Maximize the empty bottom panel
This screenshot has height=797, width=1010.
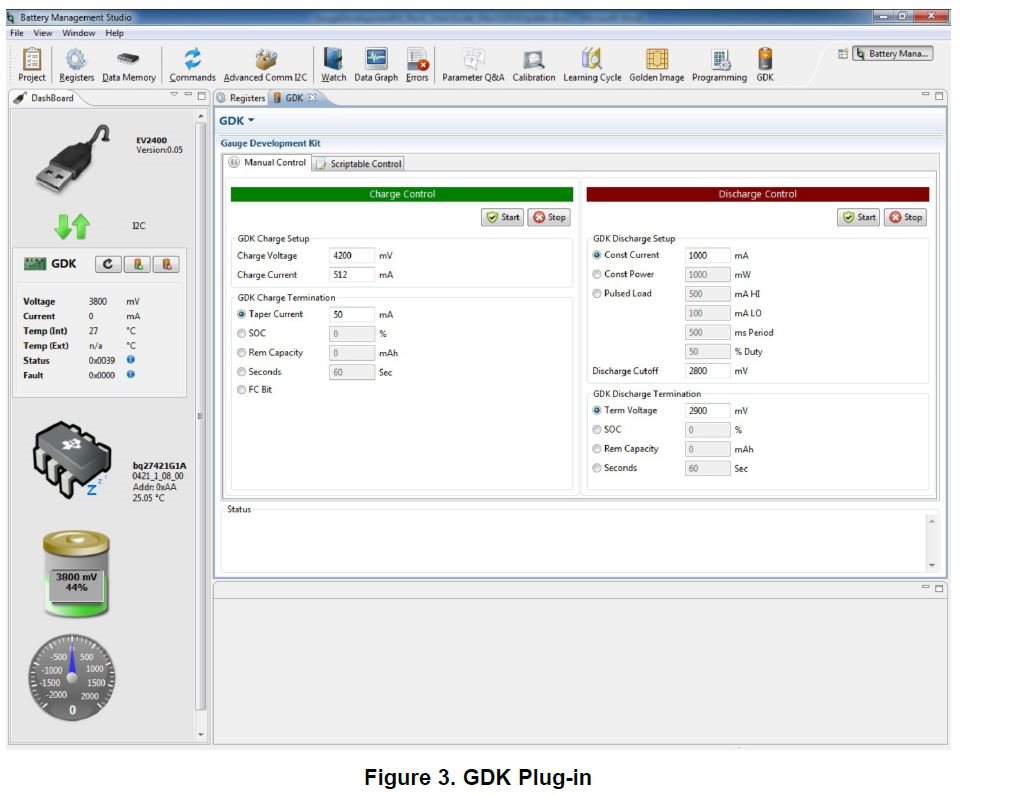pyautogui.click(x=939, y=588)
